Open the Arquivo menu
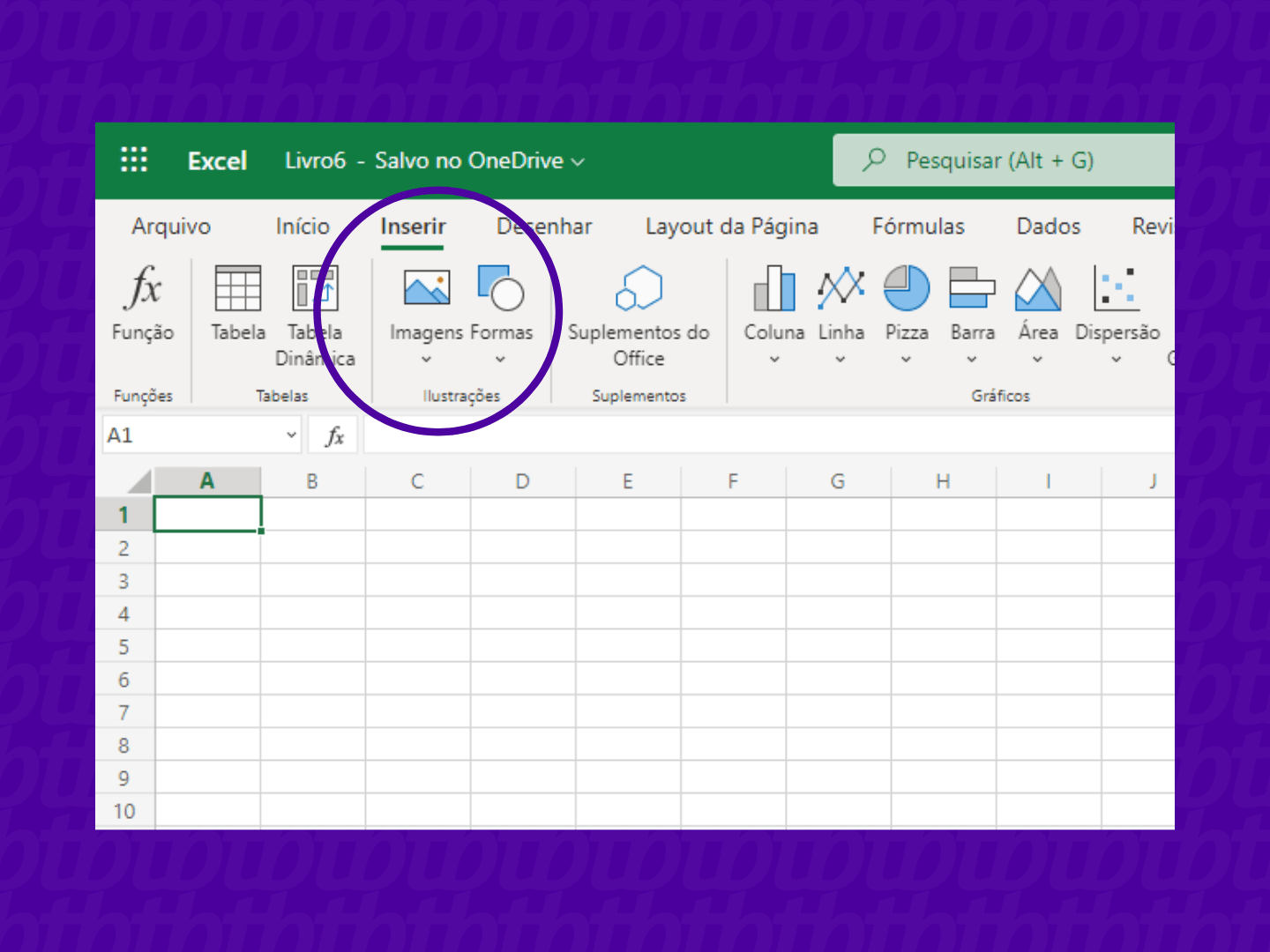Screen dimensions: 1270x952 [x=171, y=227]
